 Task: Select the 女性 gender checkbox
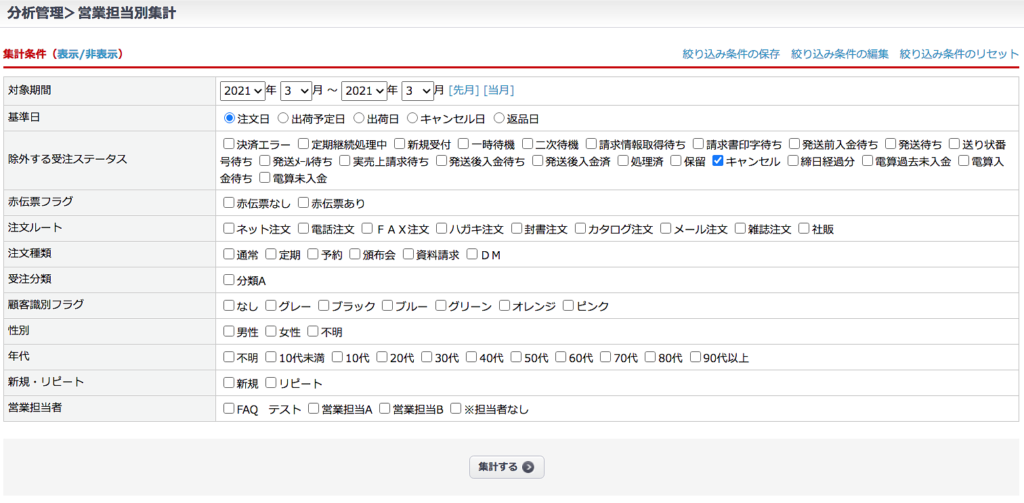point(271,332)
